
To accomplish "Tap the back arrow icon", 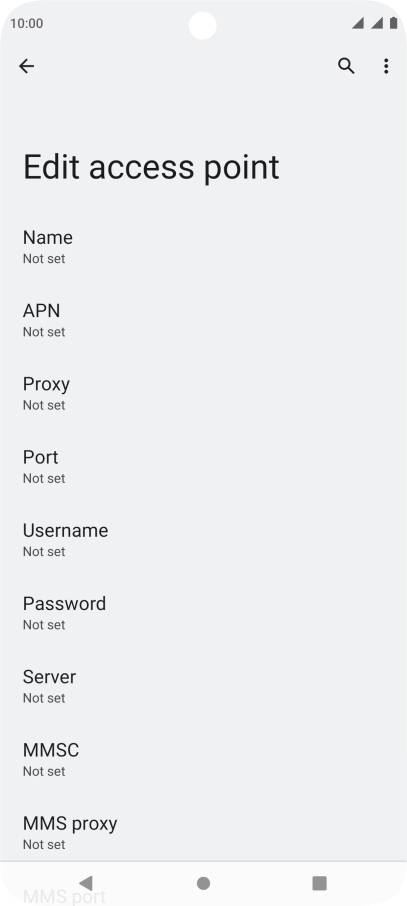I will coord(27,66).
